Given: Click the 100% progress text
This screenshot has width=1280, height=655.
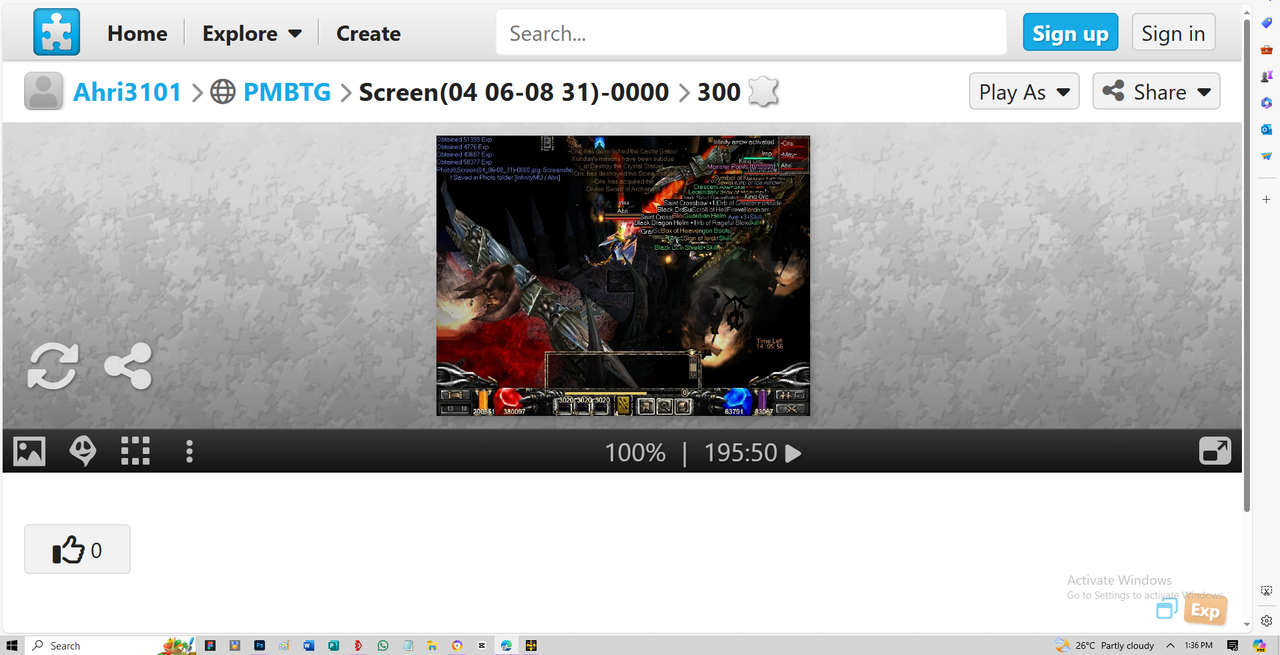Looking at the screenshot, I should pyautogui.click(x=635, y=453).
